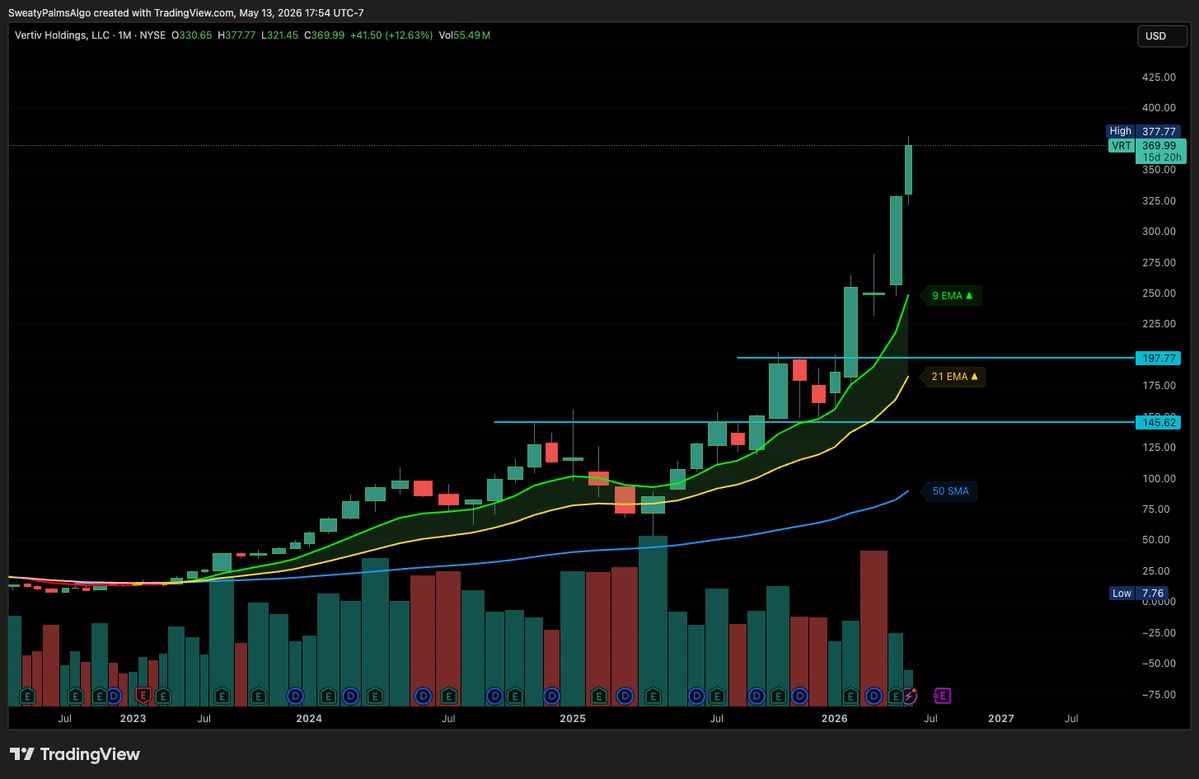Viewport: 1199px width, 779px height.
Task: Click the purple lightning bolt latest-news icon
Action: [x=911, y=696]
